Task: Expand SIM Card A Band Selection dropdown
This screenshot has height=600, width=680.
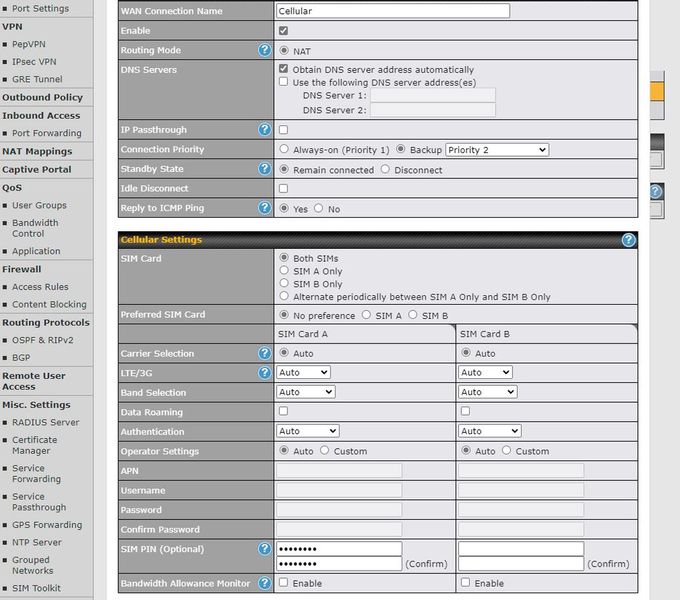Action: coord(305,392)
